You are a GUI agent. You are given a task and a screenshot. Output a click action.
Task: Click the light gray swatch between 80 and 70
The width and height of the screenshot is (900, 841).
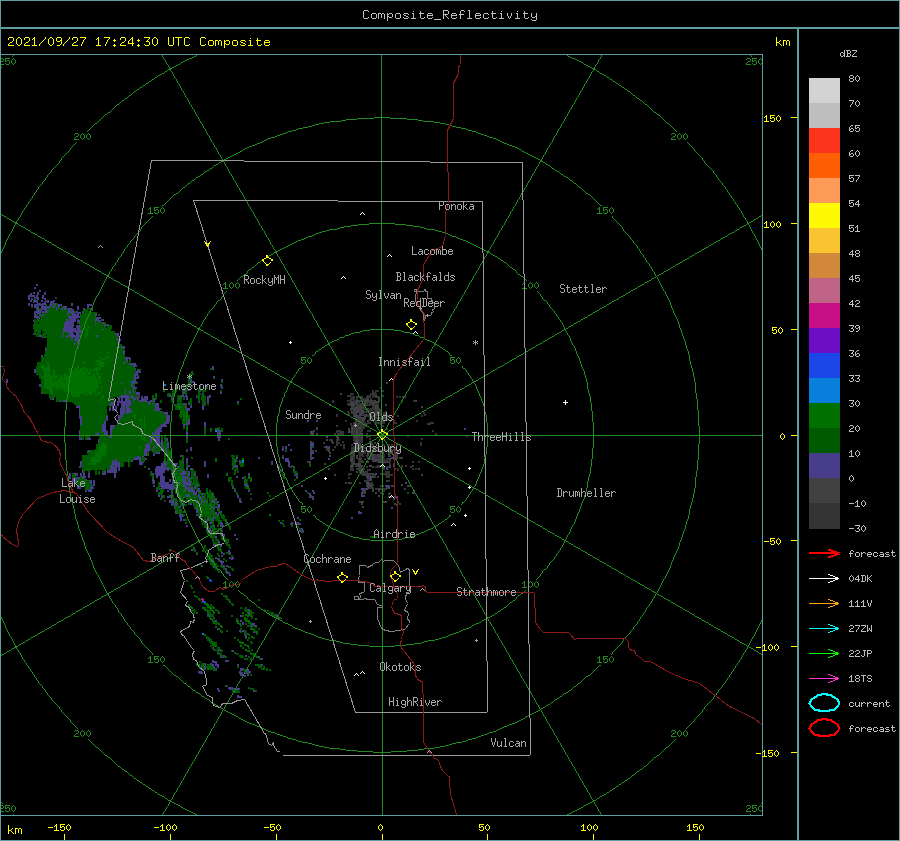tap(824, 91)
